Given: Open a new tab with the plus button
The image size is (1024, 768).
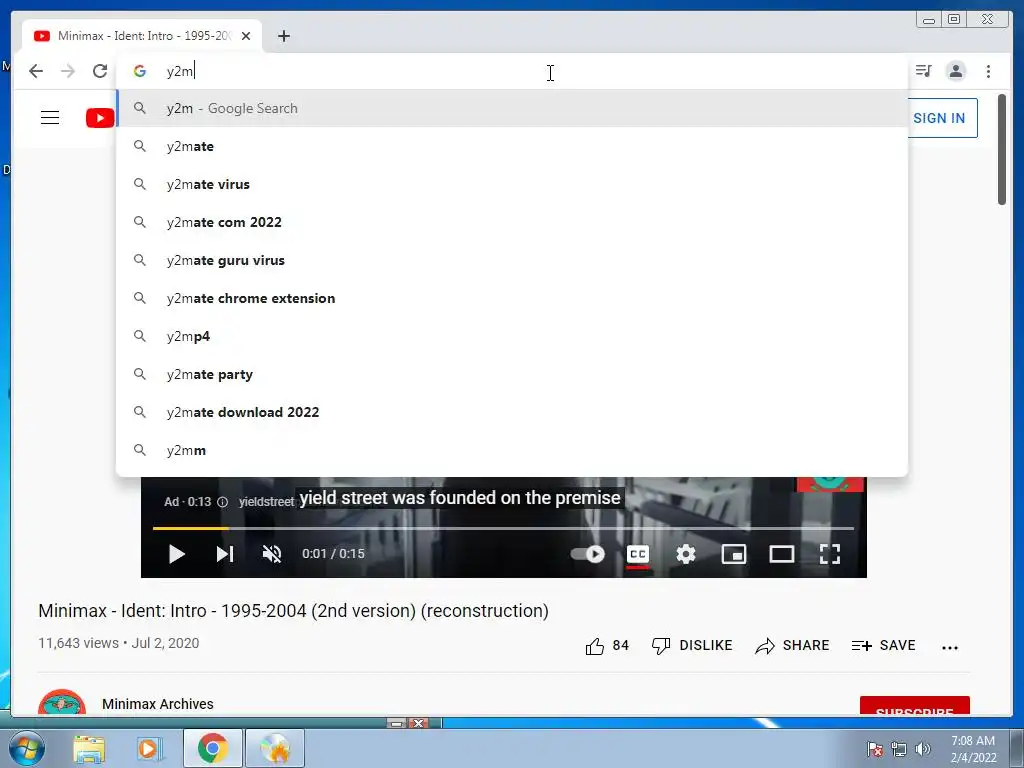Looking at the screenshot, I should 283,36.
